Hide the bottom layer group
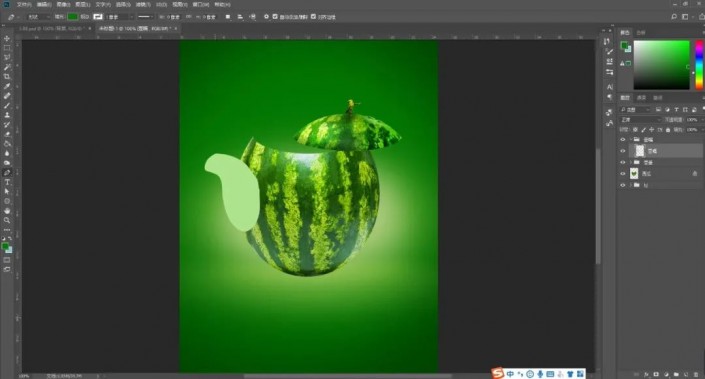 click(623, 185)
